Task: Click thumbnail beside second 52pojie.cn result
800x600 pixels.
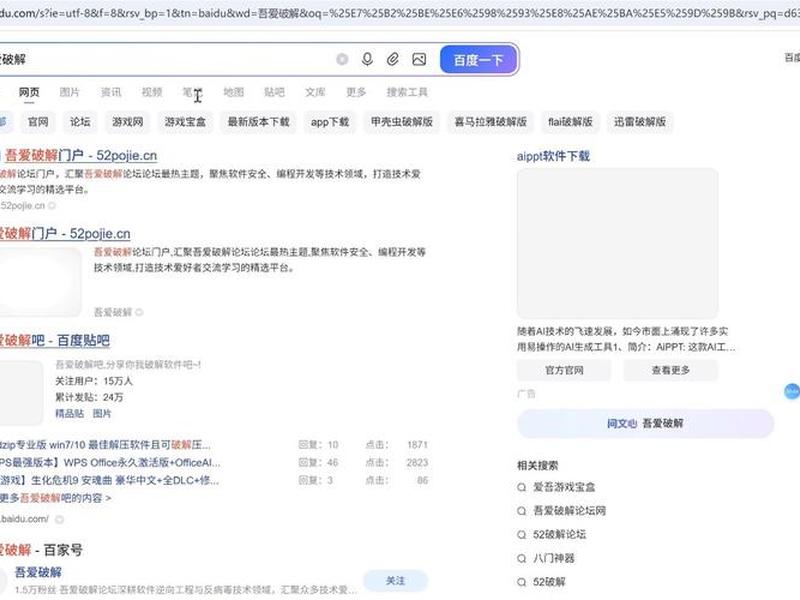Action: (40, 282)
